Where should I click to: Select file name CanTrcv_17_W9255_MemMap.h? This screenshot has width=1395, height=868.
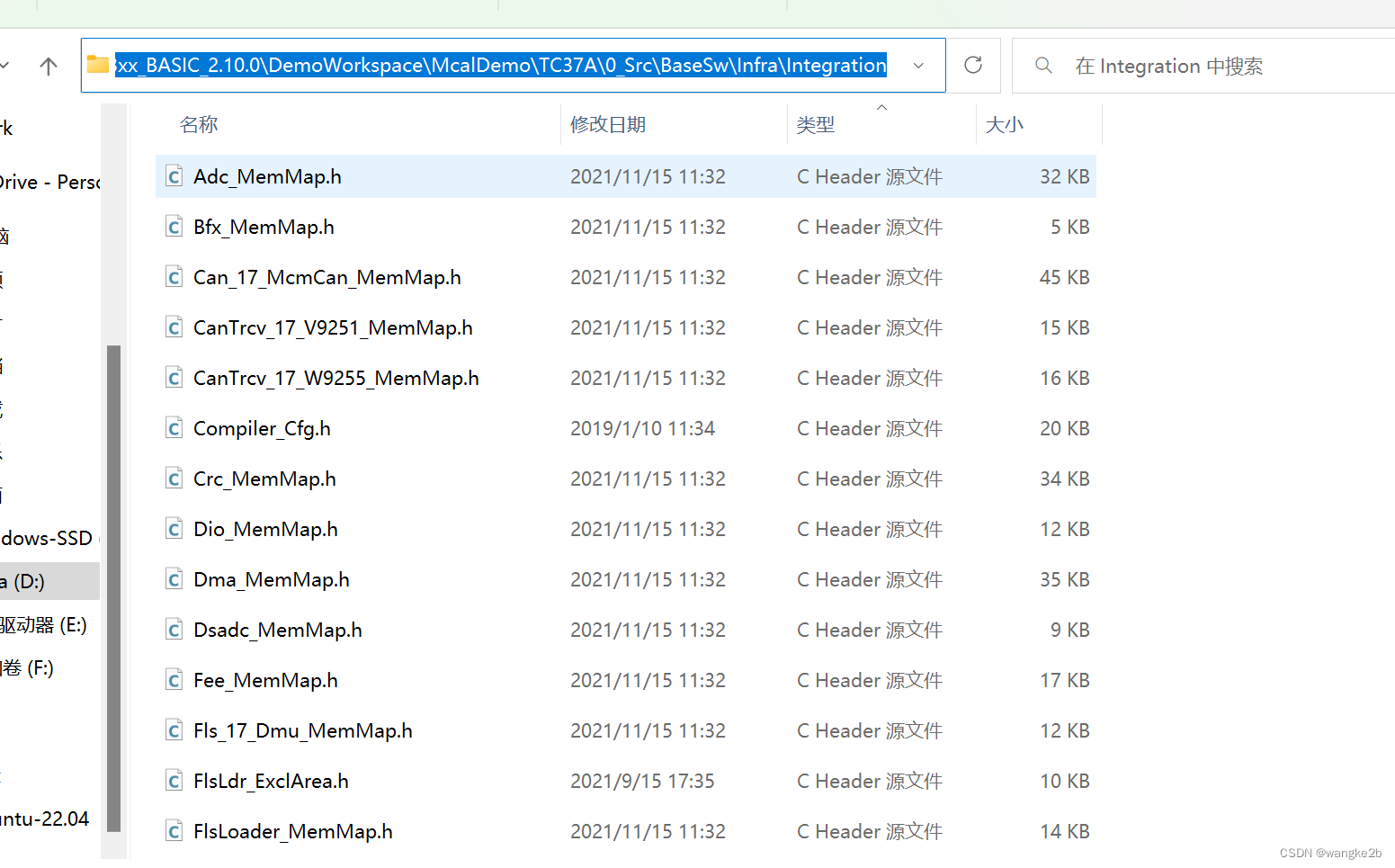[336, 378]
